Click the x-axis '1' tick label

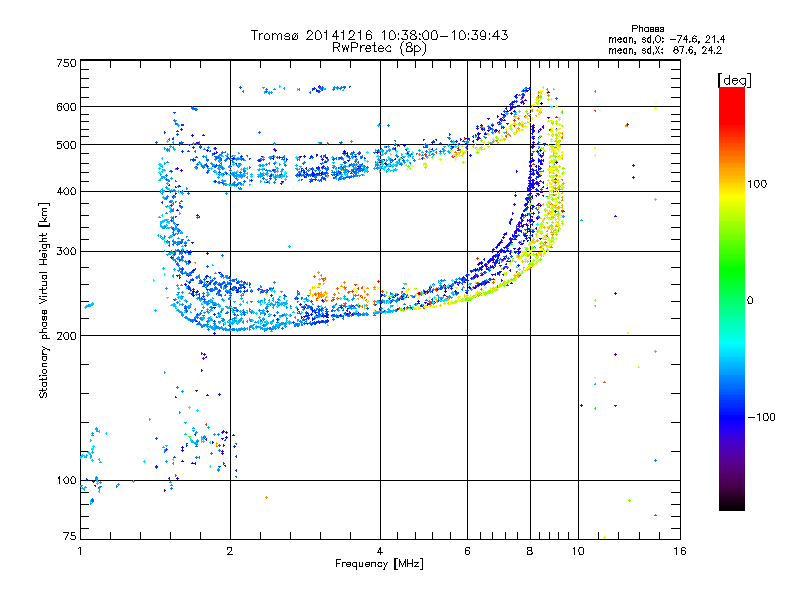click(80, 551)
